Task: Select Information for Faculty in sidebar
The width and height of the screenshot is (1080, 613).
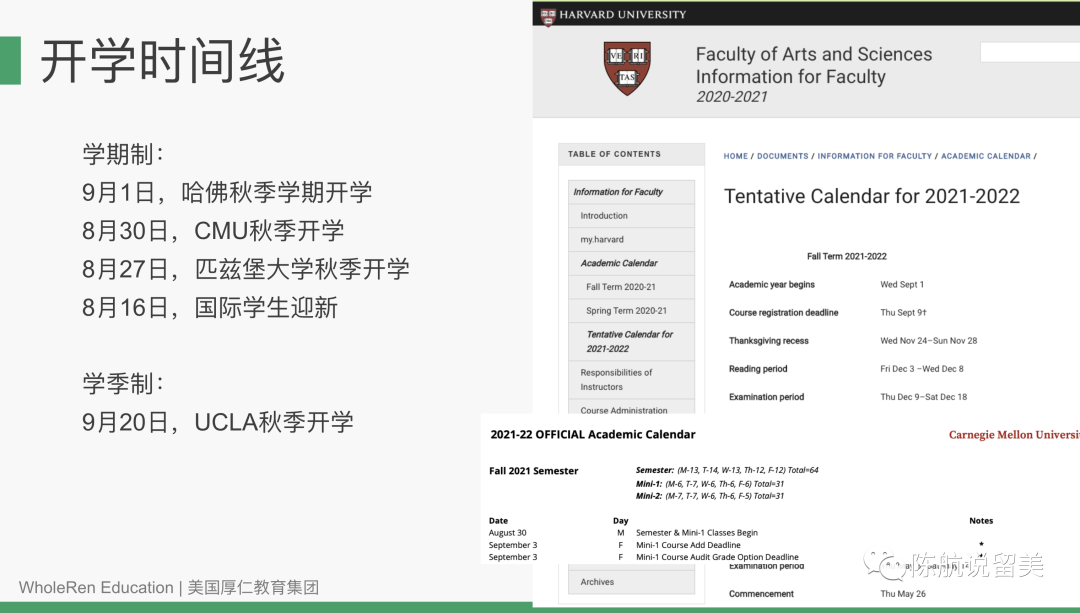Action: pyautogui.click(x=618, y=192)
